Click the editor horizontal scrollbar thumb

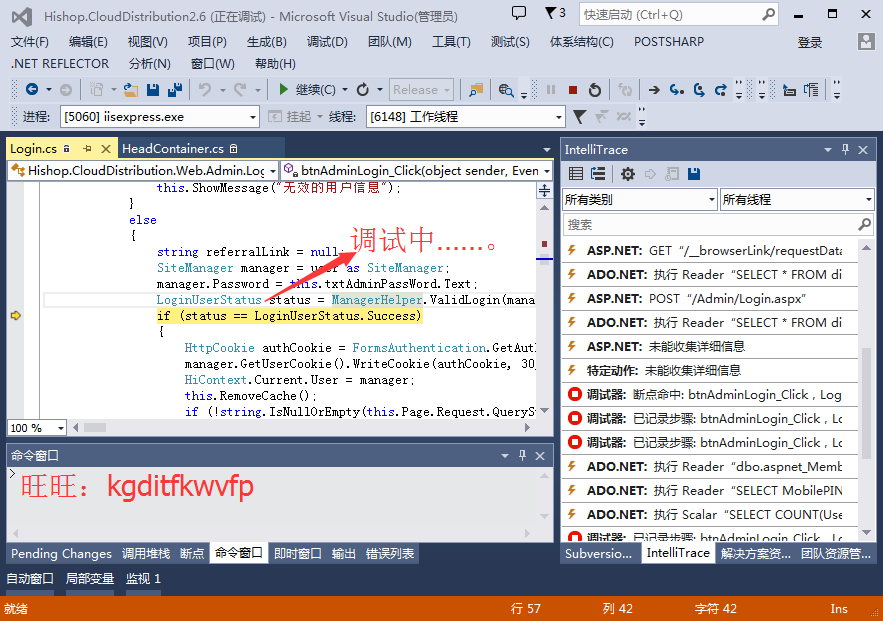point(95,428)
